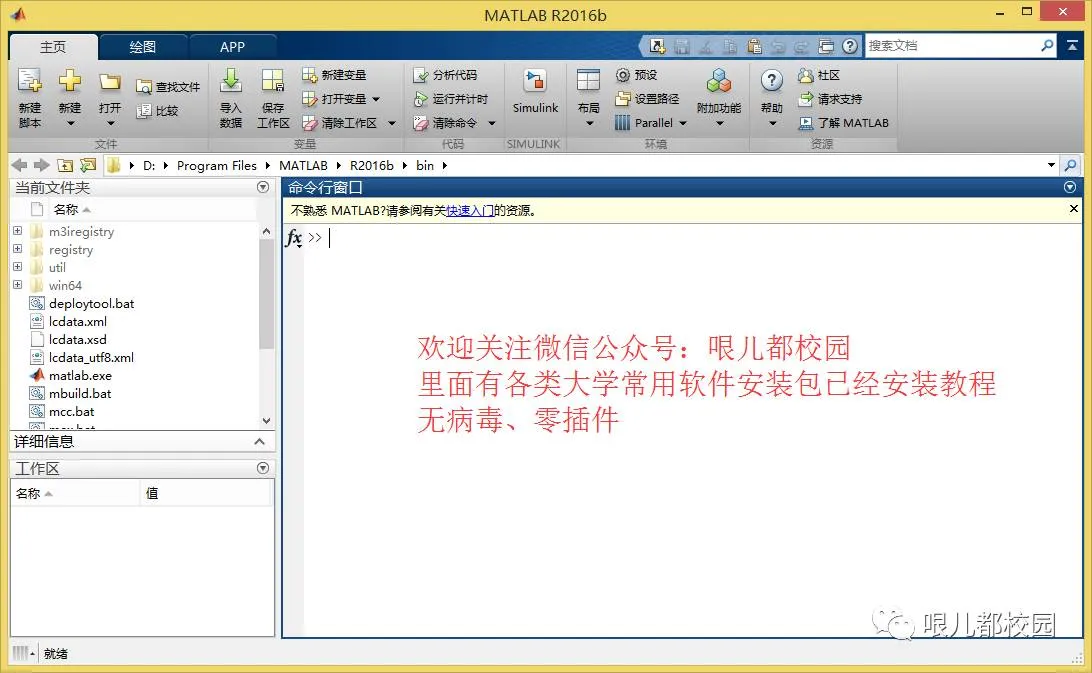1092x673 pixels.
Task: Expand the m3iregistry folder
Action: click(17, 231)
